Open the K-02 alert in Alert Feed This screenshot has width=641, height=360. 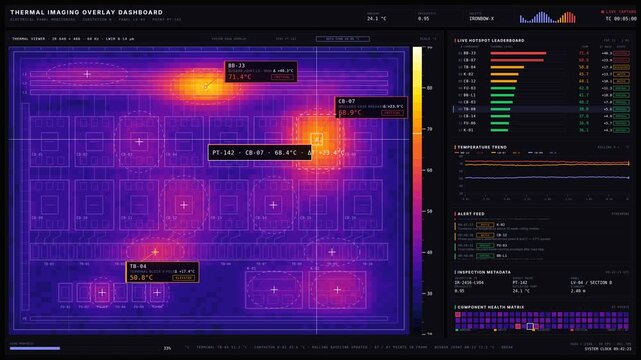(x=542, y=226)
